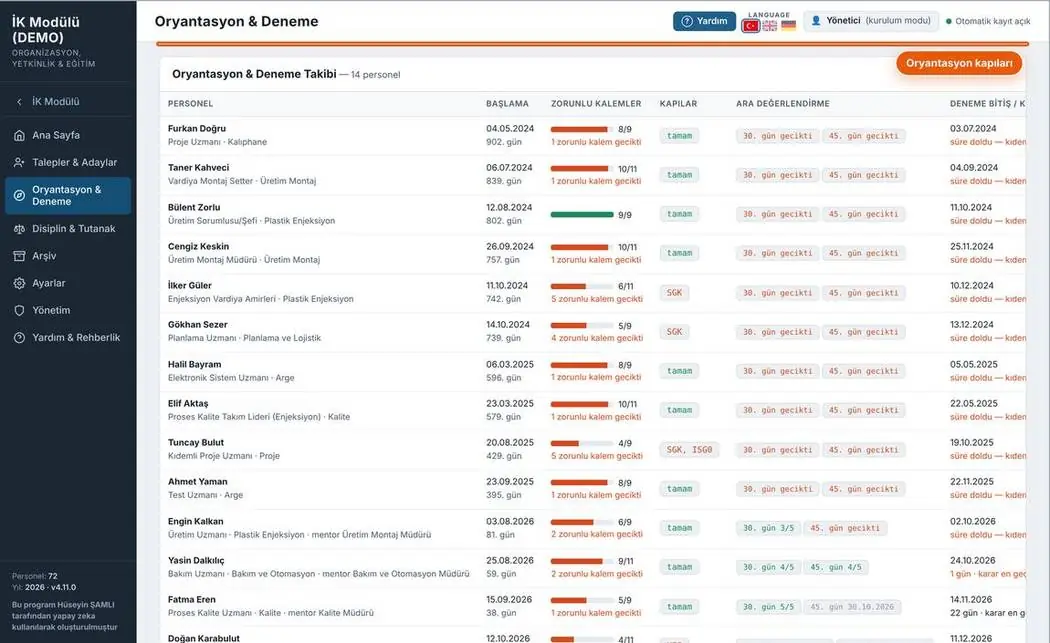Click the "30. gün 3/5" badge for Engin Kalkan
This screenshot has width=1050, height=643.
768,528
